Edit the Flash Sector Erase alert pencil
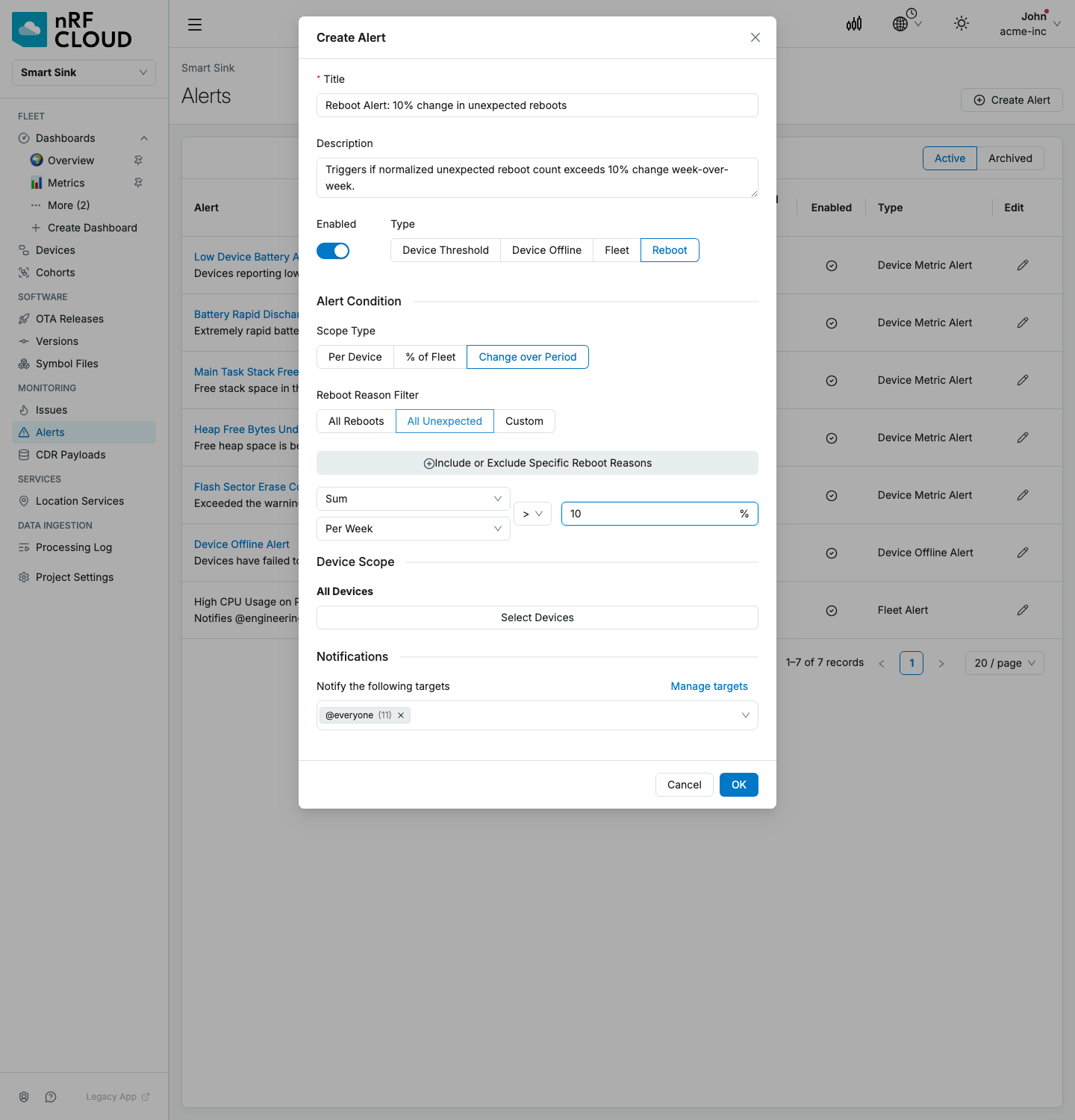 (x=1023, y=495)
